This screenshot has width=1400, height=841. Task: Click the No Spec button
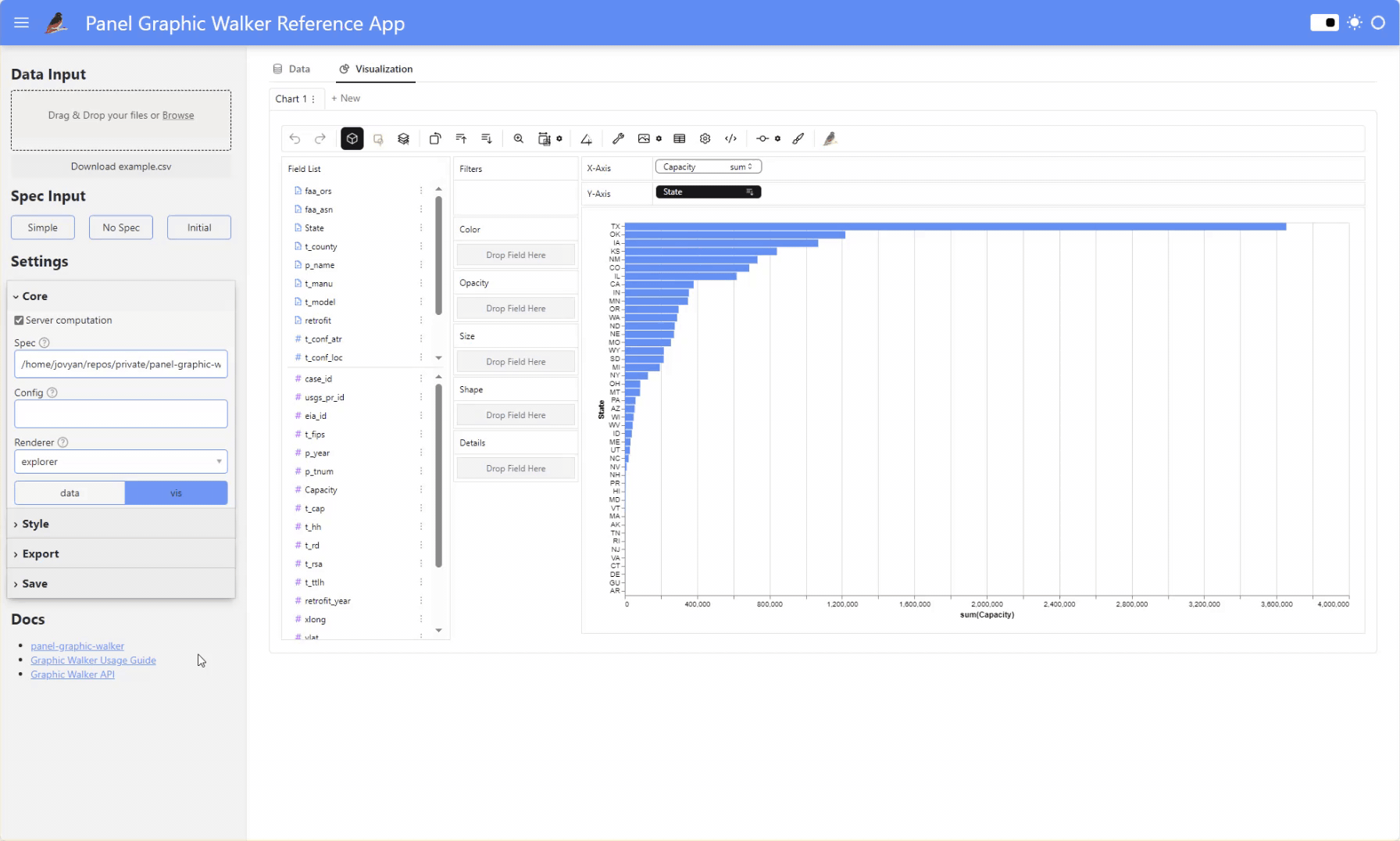[121, 227]
